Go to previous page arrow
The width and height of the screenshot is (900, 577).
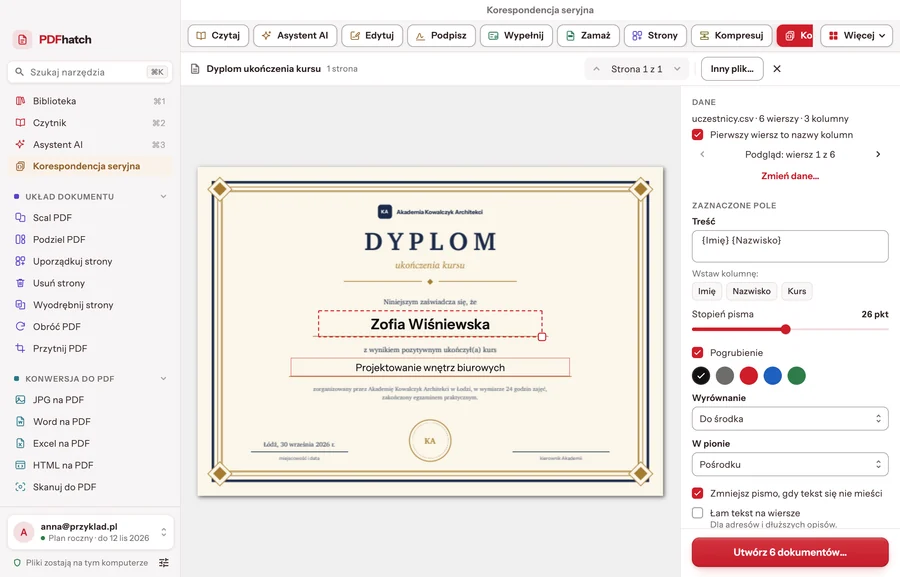[x=596, y=69]
